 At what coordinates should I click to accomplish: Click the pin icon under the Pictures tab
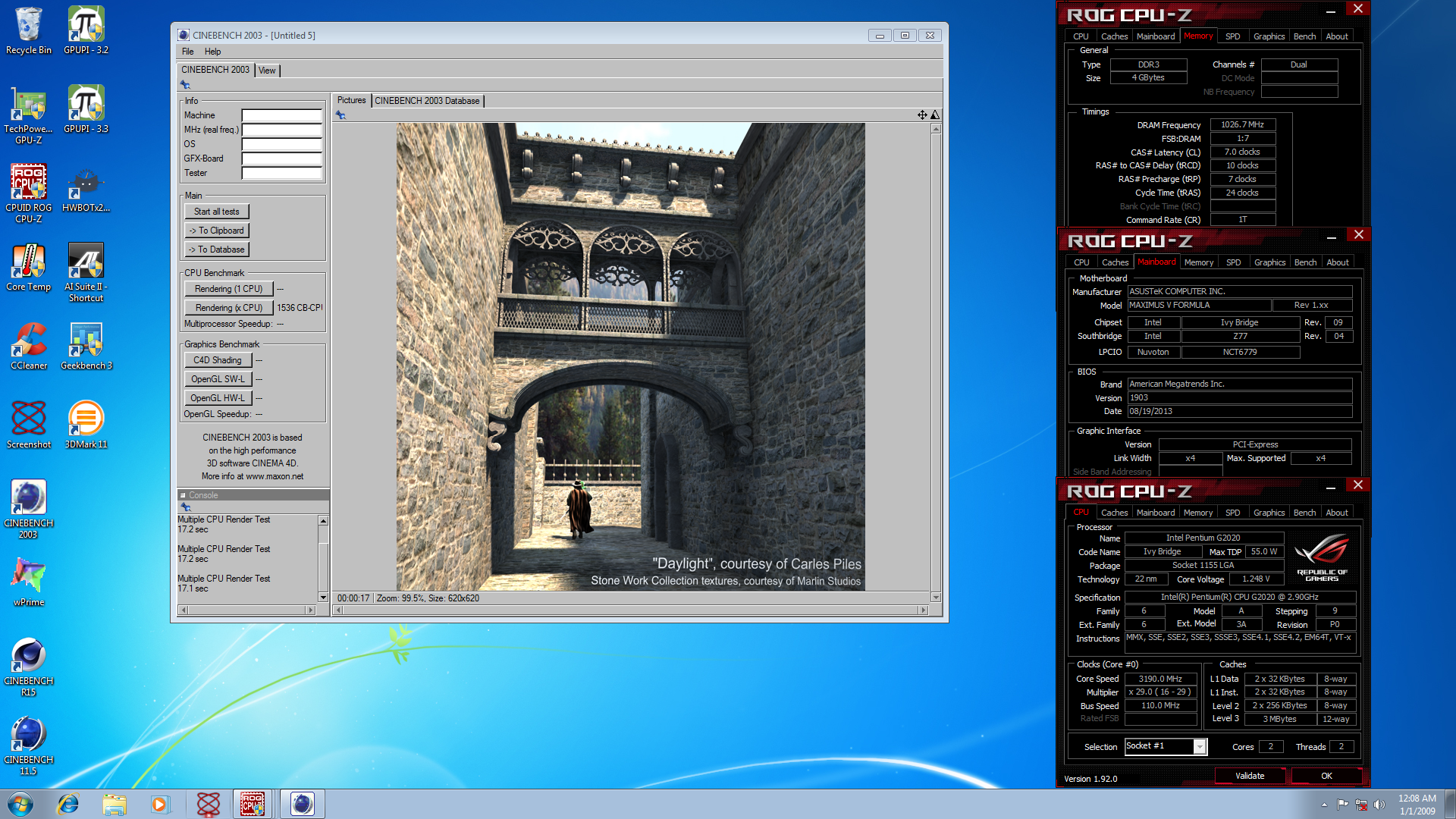340,115
